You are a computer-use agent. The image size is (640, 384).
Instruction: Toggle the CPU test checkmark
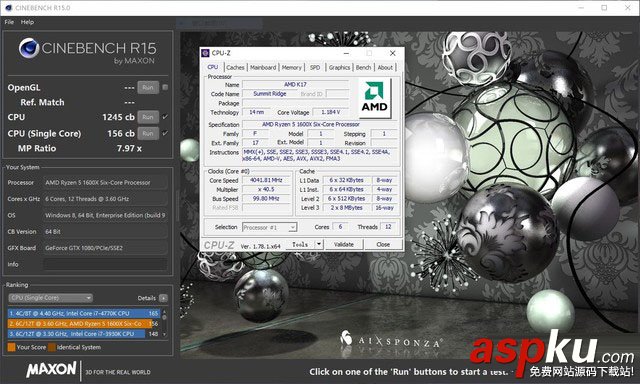pyautogui.click(x=165, y=117)
